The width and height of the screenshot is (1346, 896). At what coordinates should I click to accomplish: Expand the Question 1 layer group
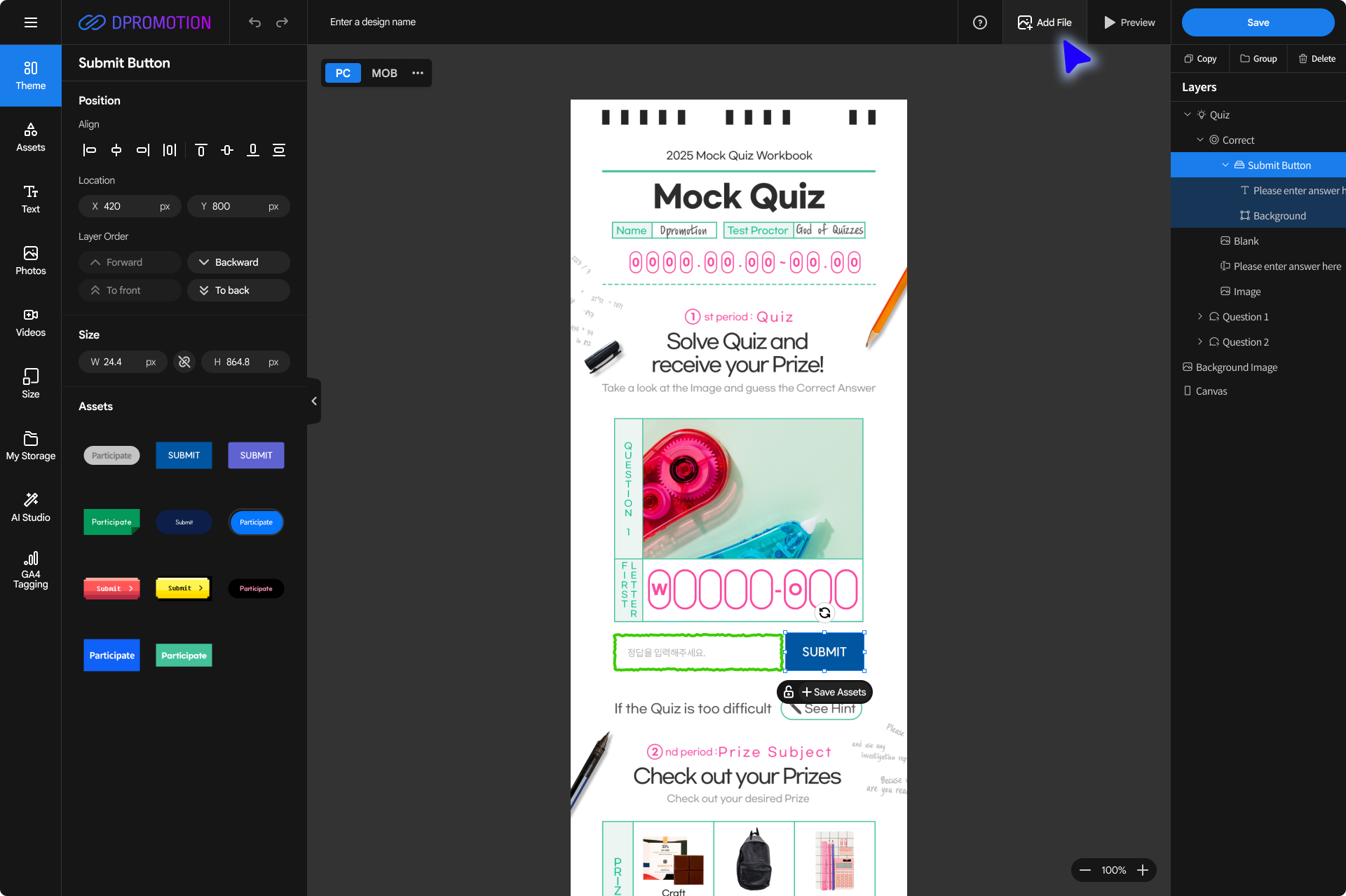click(1200, 317)
